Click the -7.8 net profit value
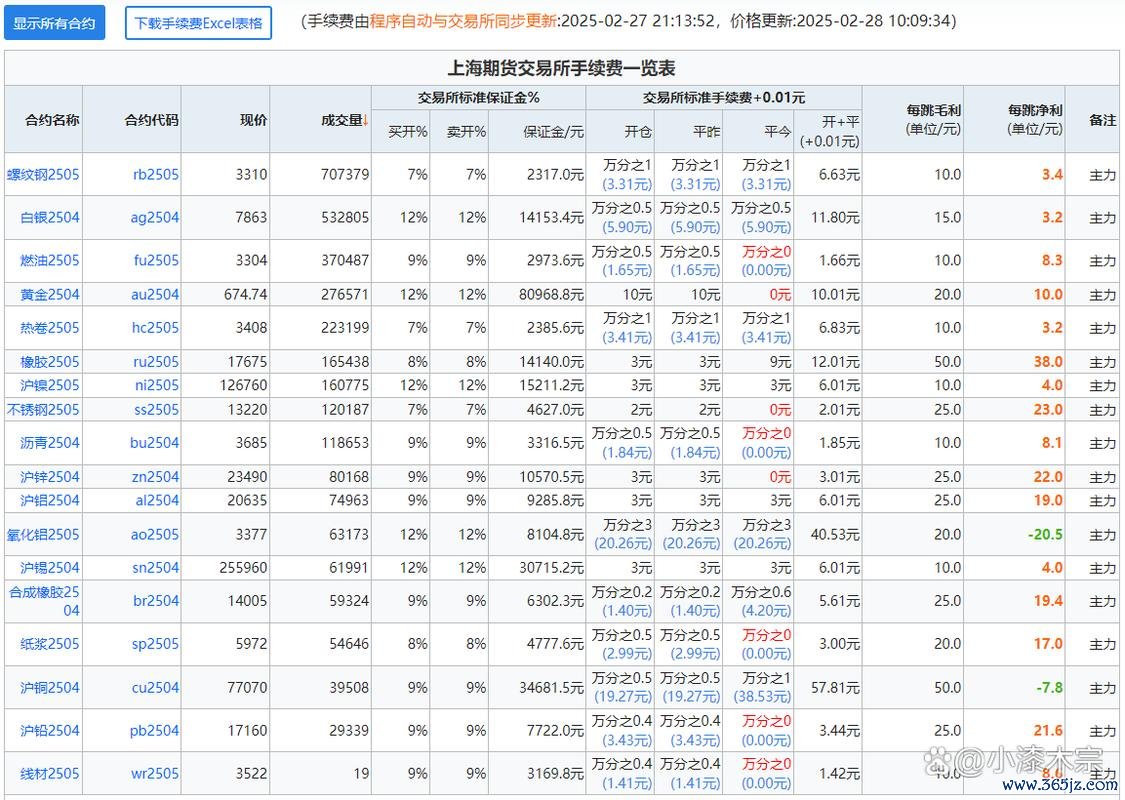Screen dimensions: 1125x800 point(1050,687)
